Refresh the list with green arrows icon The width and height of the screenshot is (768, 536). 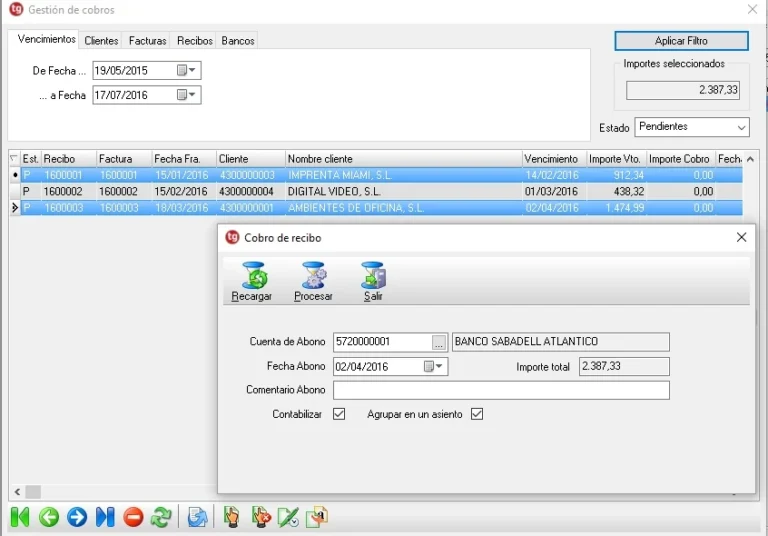click(161, 517)
